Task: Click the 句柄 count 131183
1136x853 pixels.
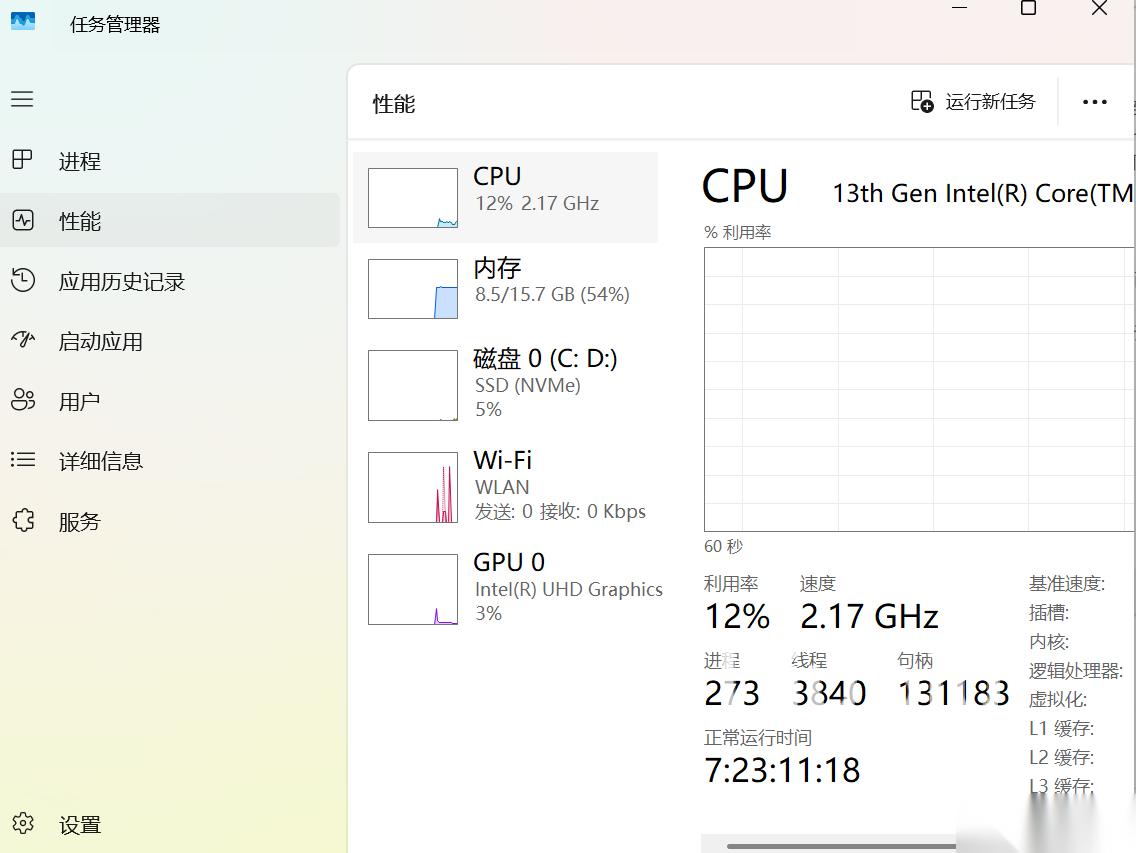Action: (x=953, y=693)
